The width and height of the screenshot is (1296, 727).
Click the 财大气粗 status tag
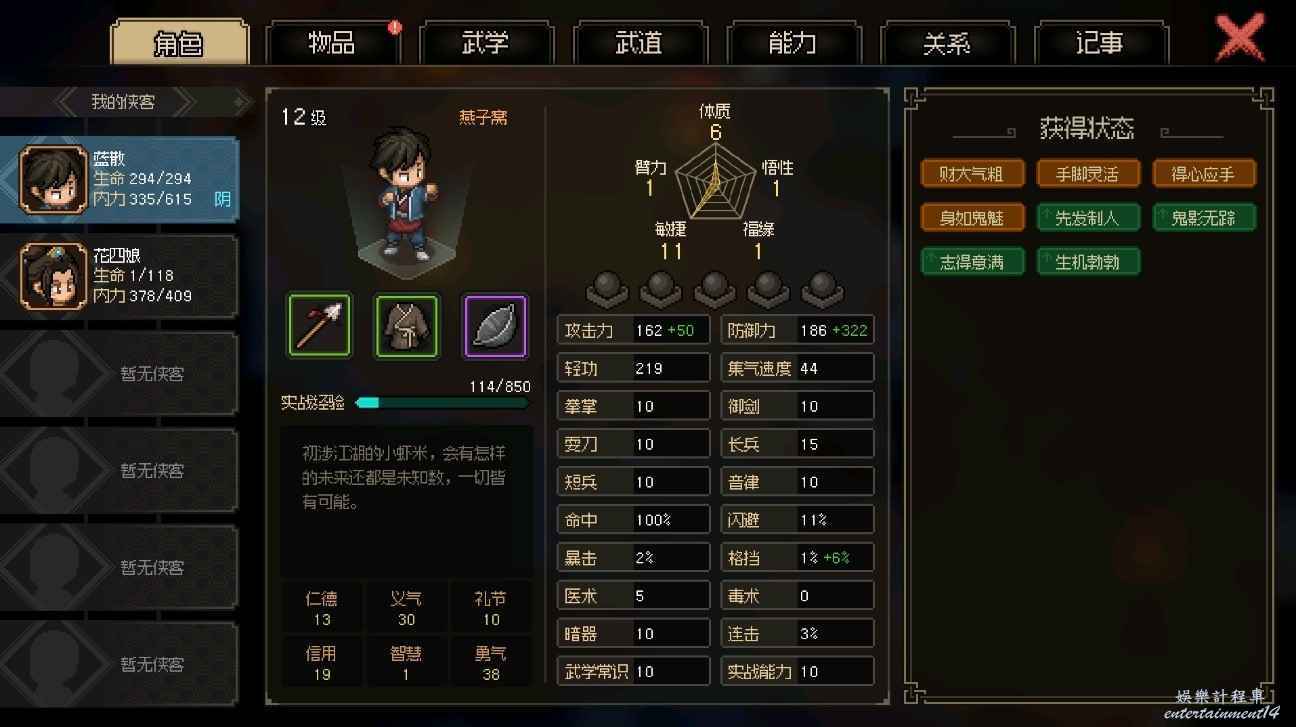972,174
